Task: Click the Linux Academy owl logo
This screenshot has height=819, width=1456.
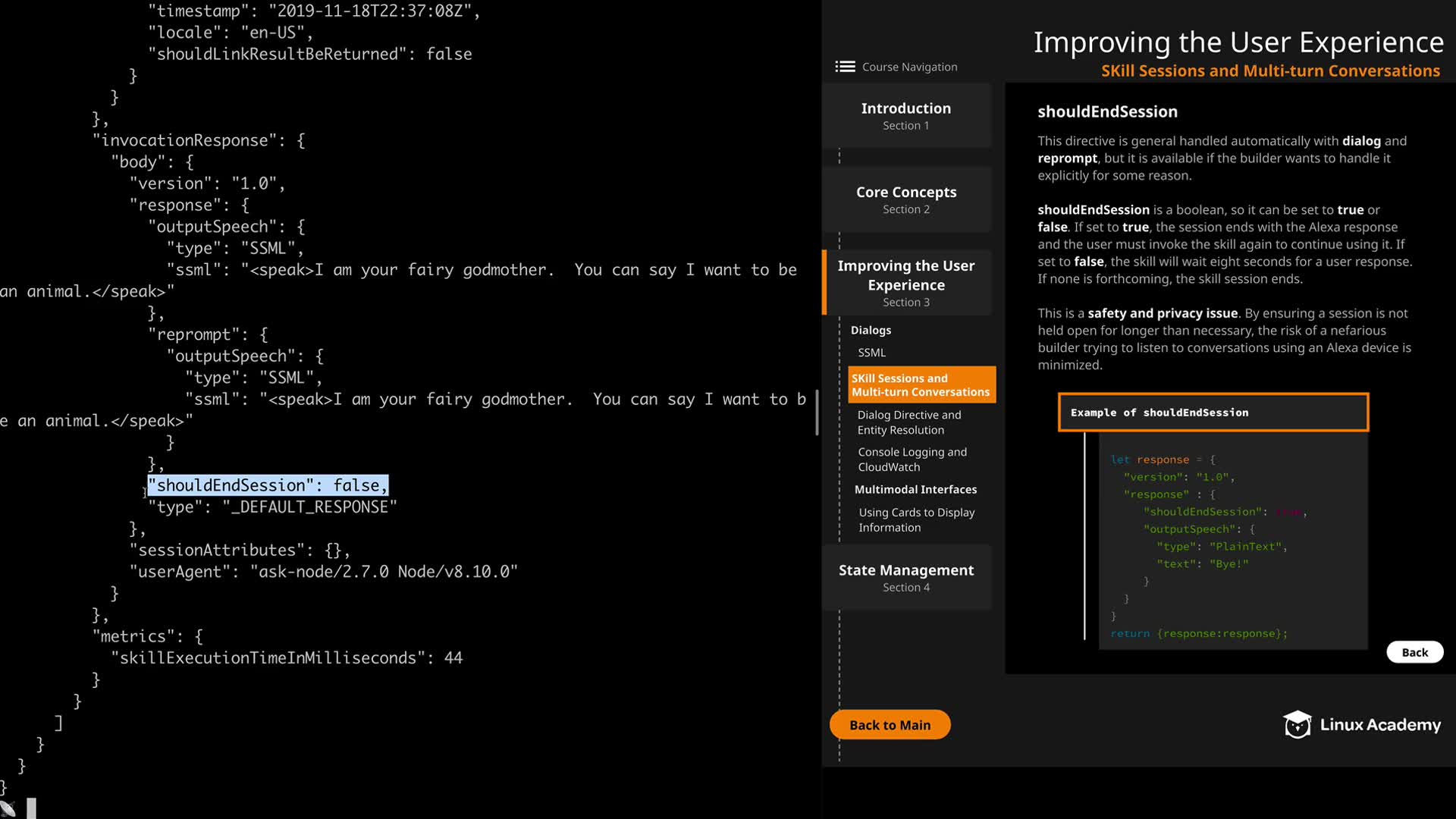Action: click(x=1297, y=724)
